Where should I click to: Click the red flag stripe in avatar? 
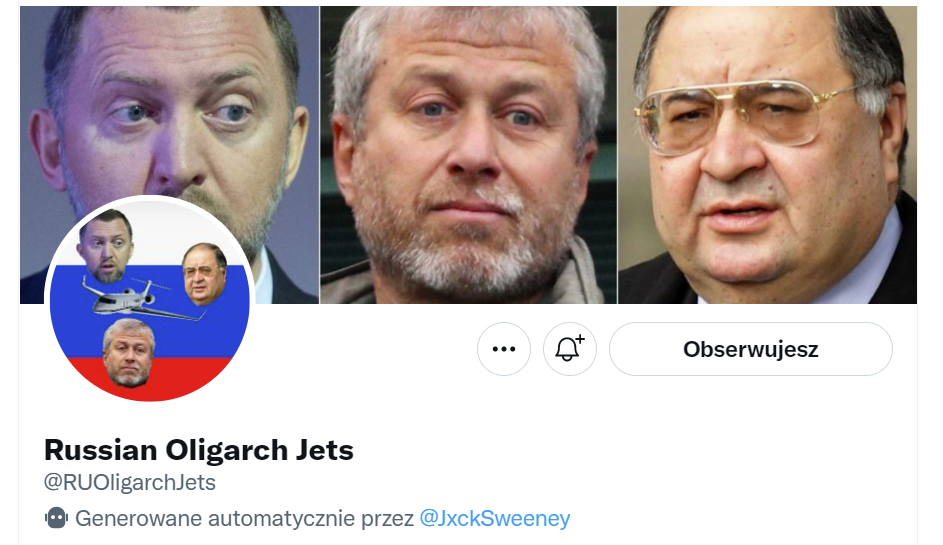click(192, 373)
